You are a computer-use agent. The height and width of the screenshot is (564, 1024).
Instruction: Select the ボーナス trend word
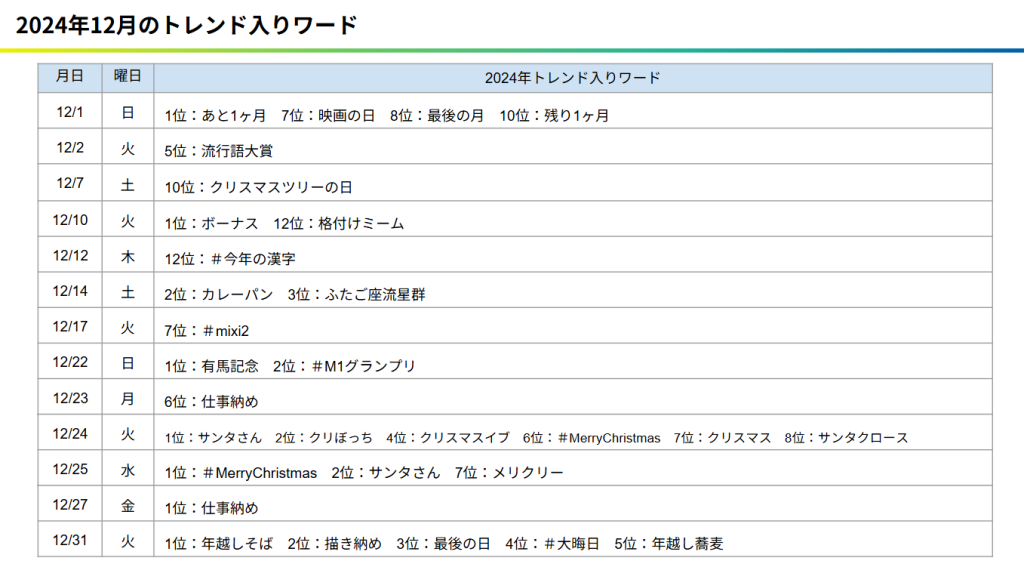230,224
